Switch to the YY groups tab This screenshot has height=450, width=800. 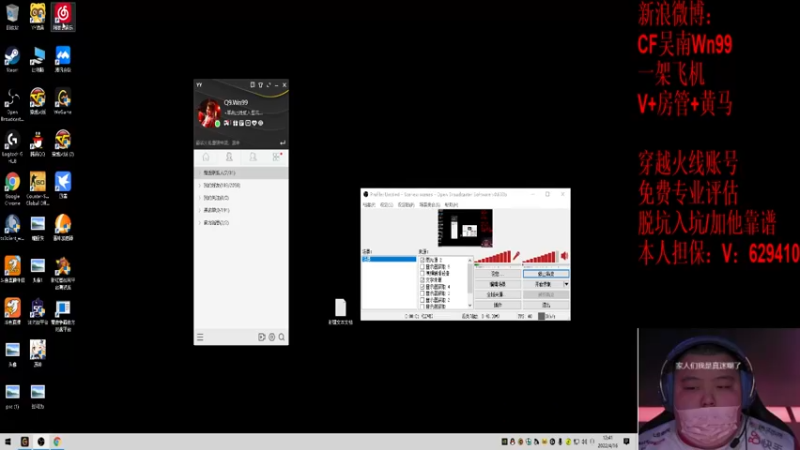point(253,157)
